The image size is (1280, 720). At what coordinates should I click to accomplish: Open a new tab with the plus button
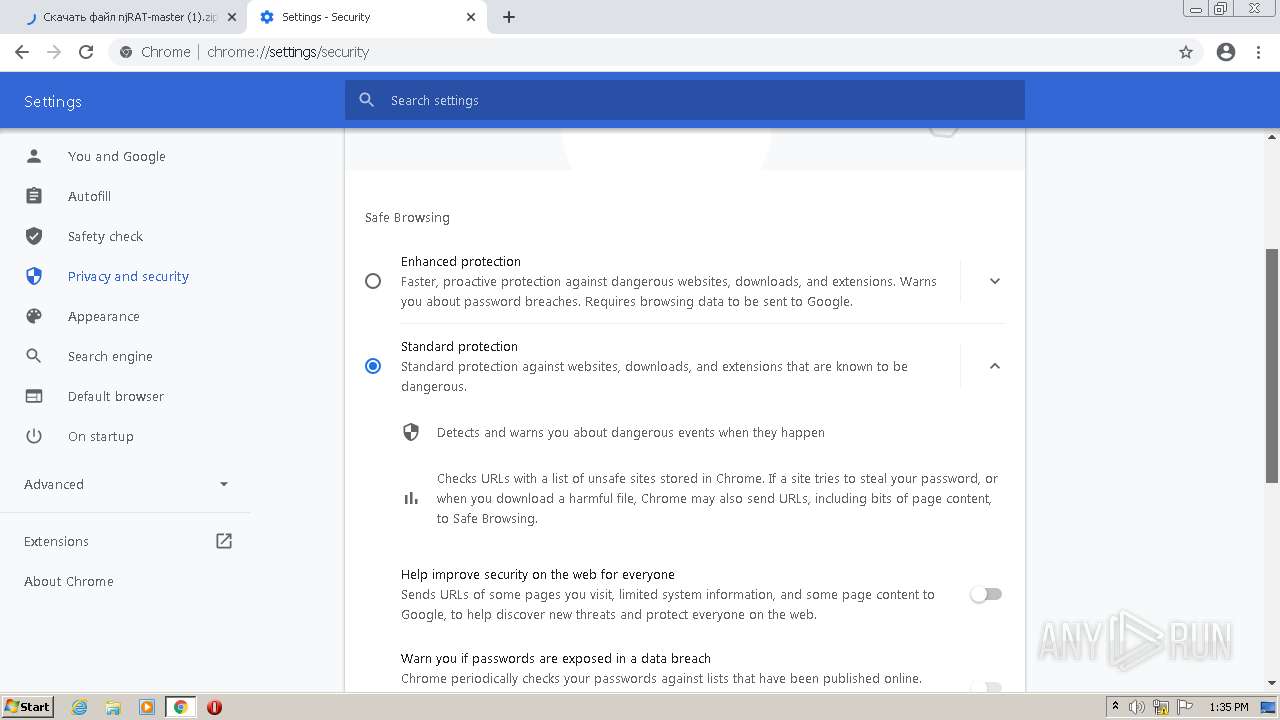click(509, 17)
